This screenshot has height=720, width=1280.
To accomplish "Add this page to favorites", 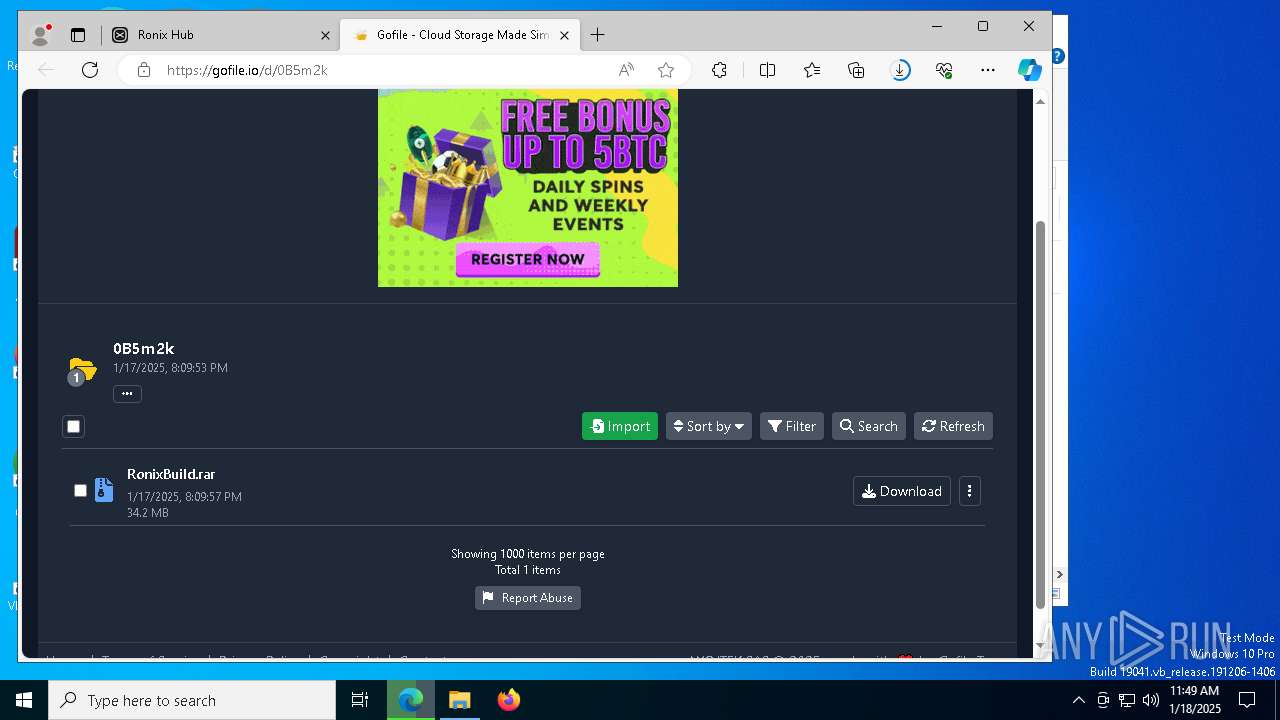I will pos(666,70).
